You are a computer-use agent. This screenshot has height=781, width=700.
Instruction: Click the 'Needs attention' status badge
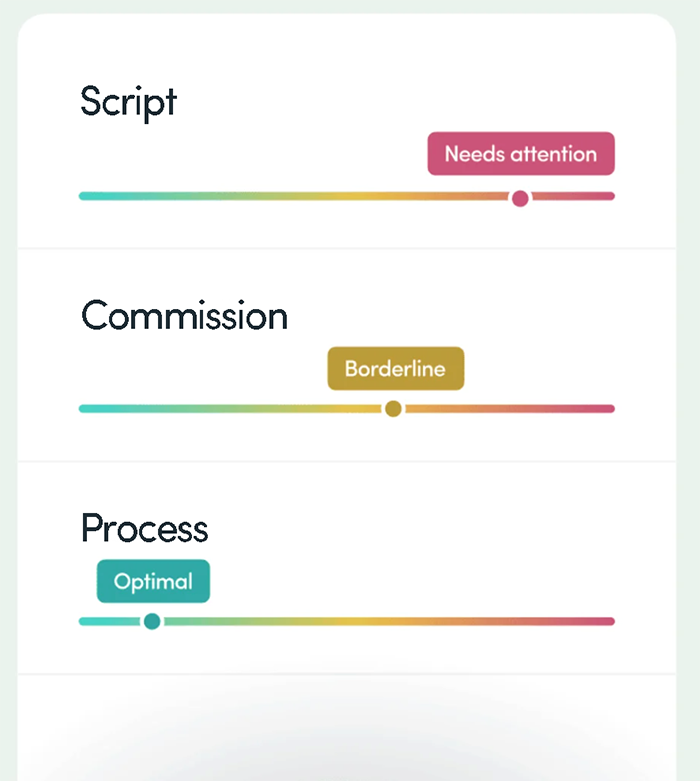[520, 154]
